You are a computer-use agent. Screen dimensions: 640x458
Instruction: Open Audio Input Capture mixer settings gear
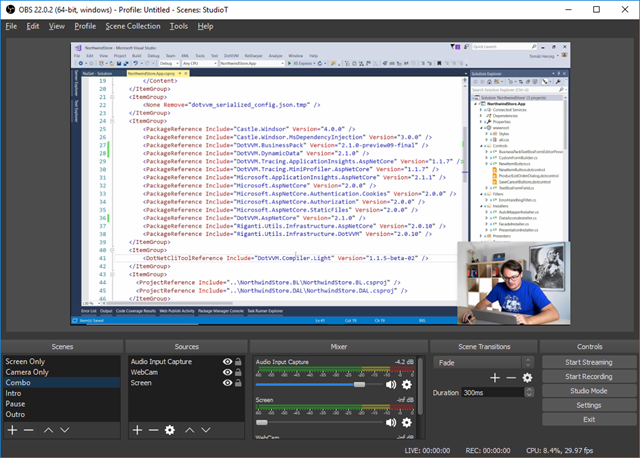click(x=407, y=385)
